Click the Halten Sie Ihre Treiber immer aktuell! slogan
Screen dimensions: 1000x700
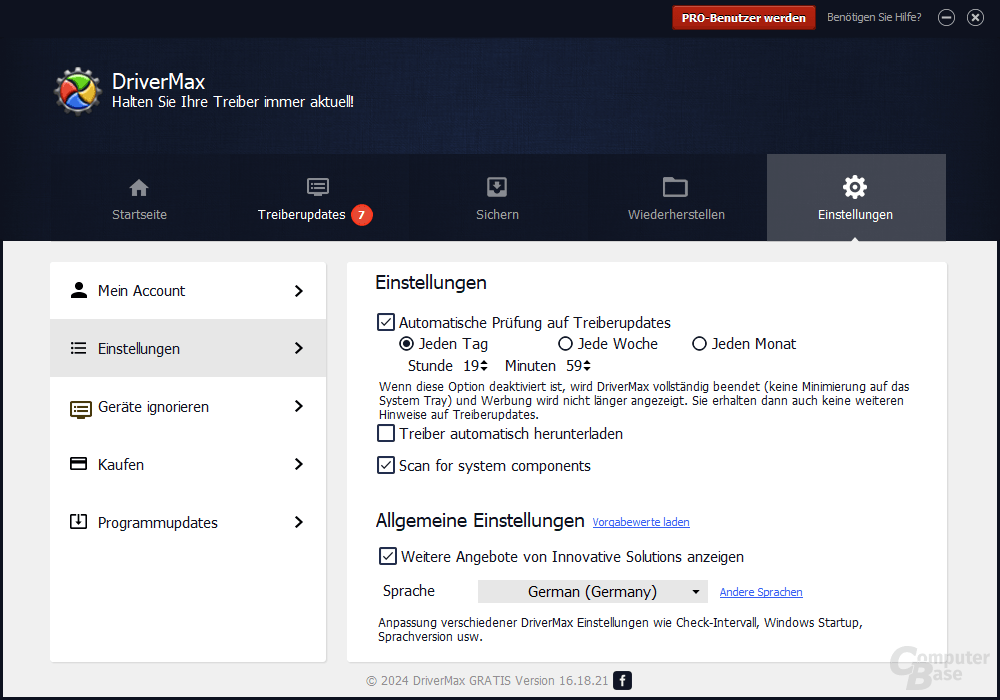[233, 102]
